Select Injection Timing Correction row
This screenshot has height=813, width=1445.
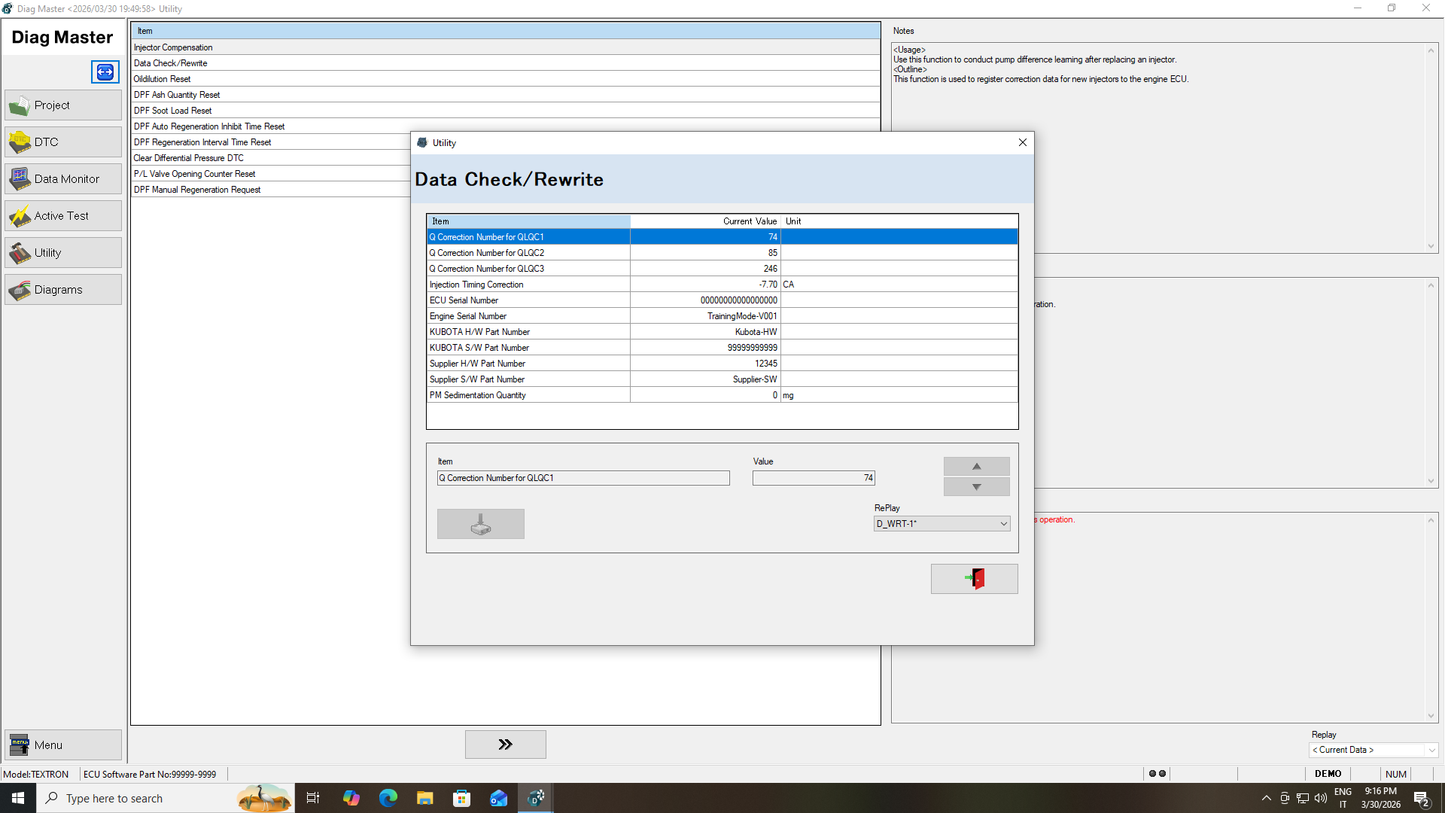tap(722, 285)
